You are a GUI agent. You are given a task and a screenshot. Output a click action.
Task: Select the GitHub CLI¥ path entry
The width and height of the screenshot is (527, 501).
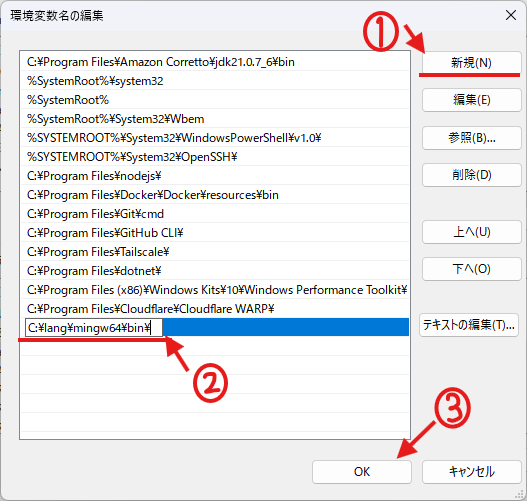[215, 233]
